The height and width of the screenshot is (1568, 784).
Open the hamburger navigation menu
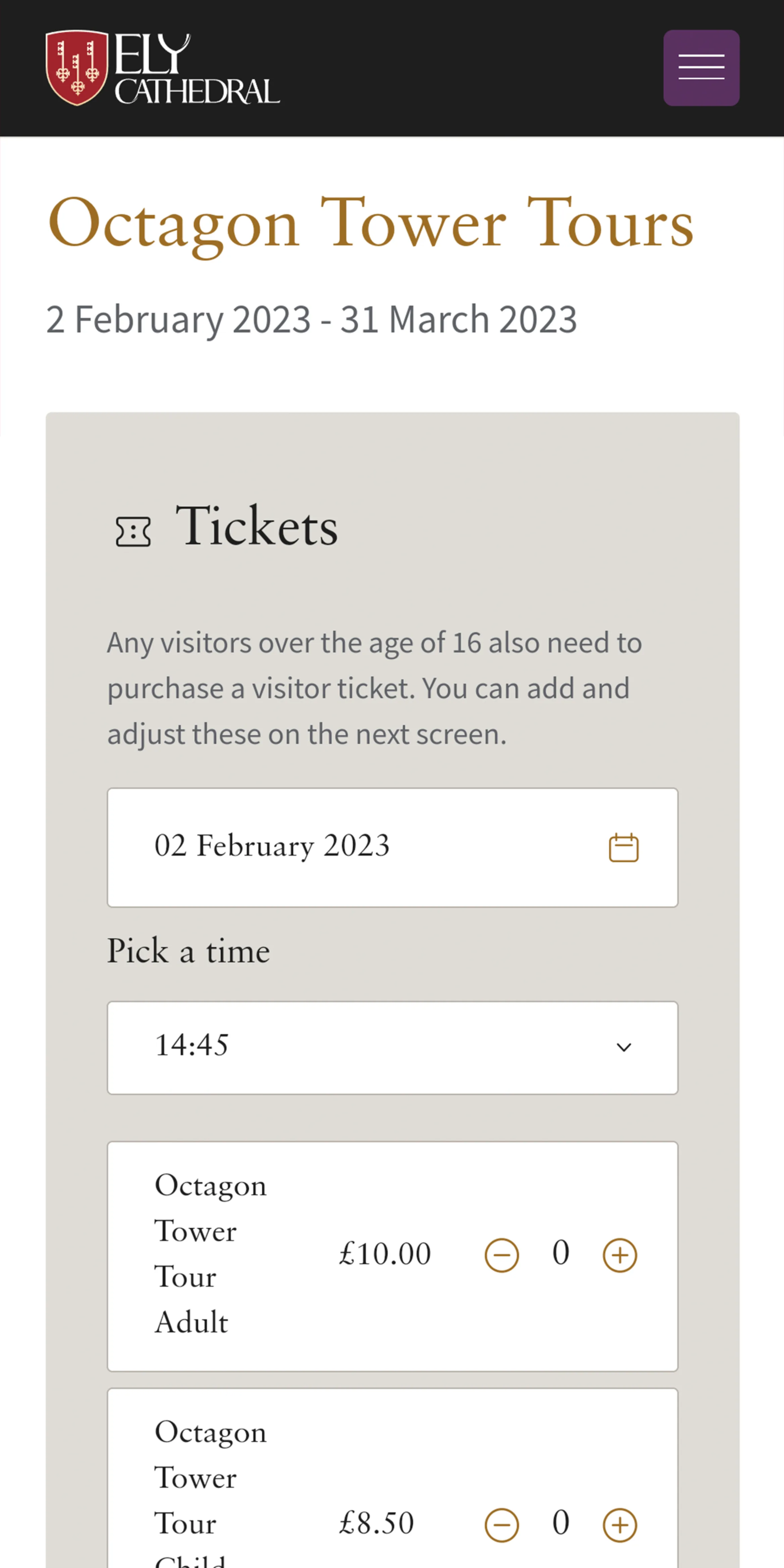(x=701, y=67)
